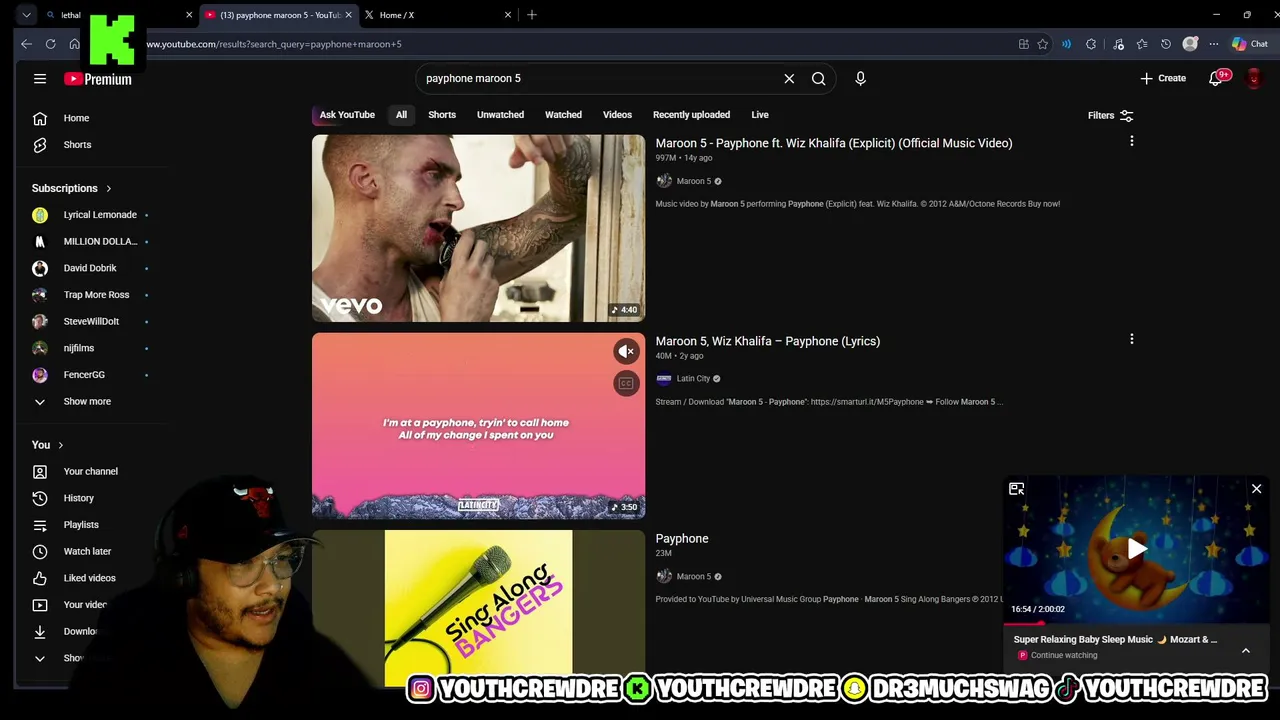This screenshot has width=1280, height=720.
Task: Click the YouTube Premium logo
Action: (98, 79)
